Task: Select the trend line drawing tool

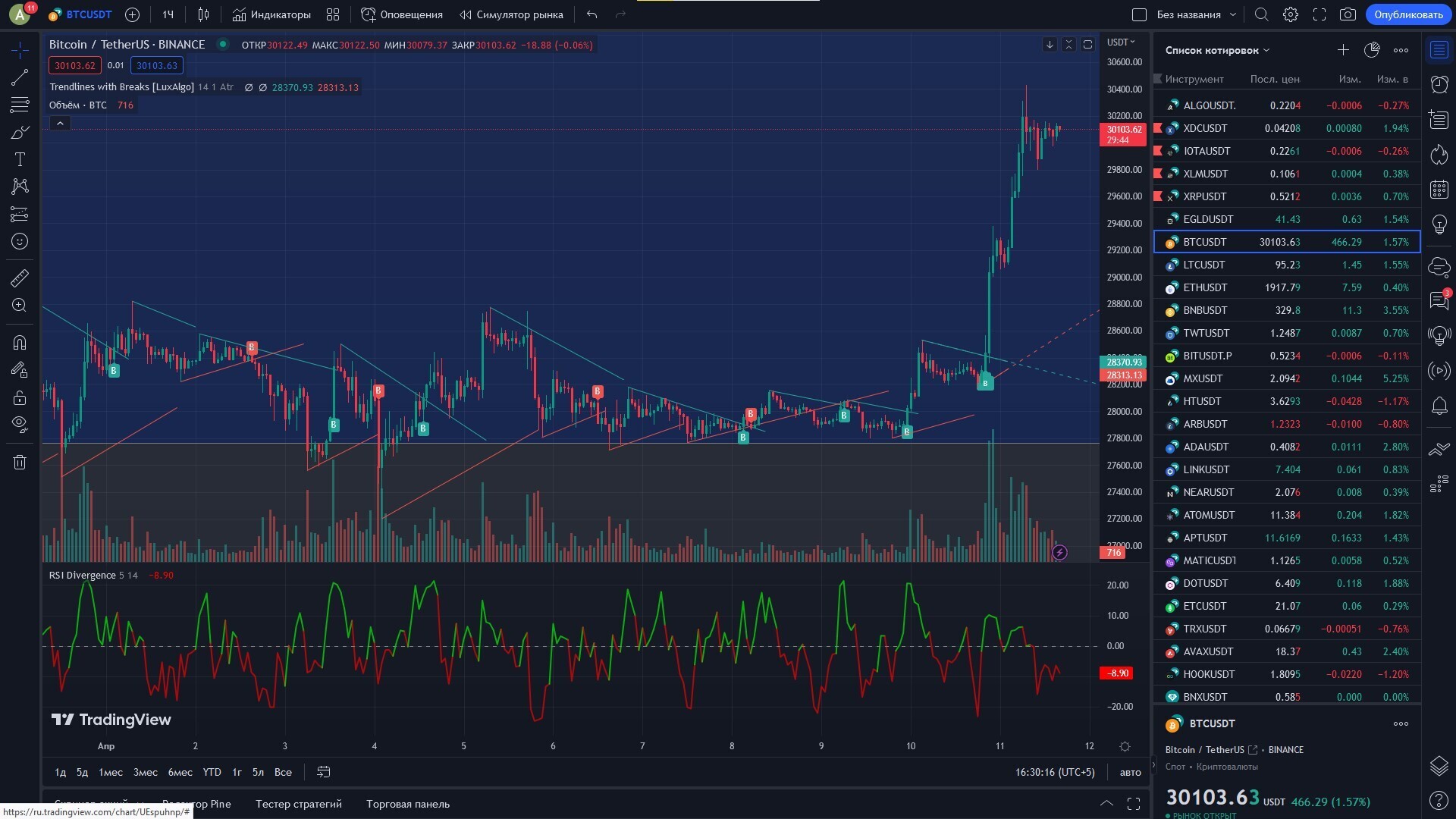Action: pyautogui.click(x=19, y=76)
